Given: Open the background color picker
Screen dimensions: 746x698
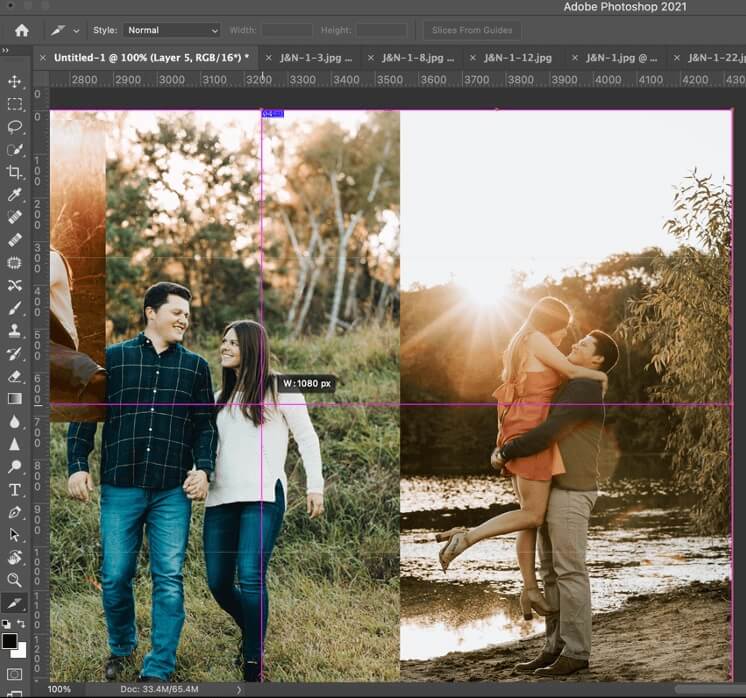Looking at the screenshot, I should [21, 652].
